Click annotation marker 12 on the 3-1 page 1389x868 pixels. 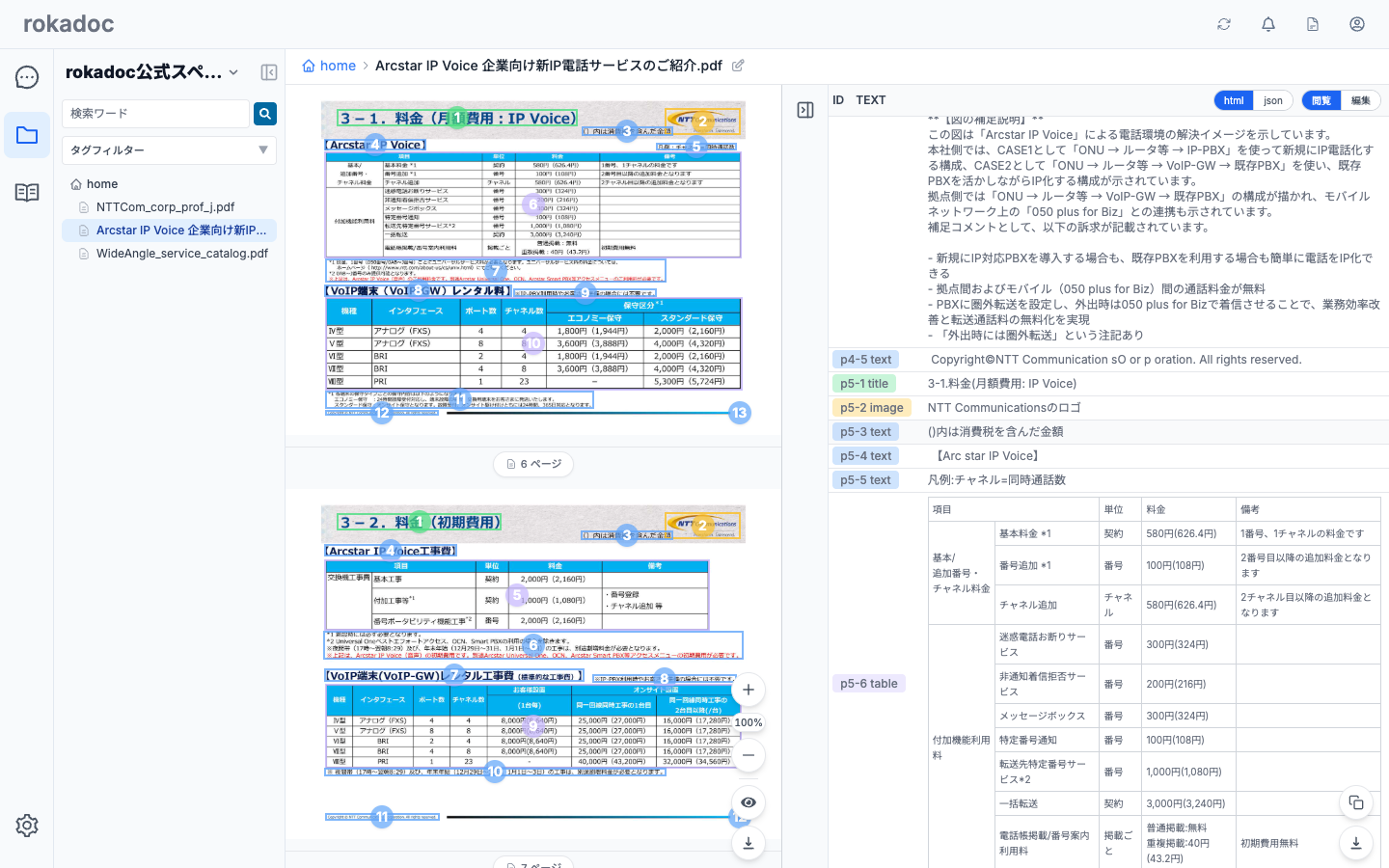pos(382,413)
